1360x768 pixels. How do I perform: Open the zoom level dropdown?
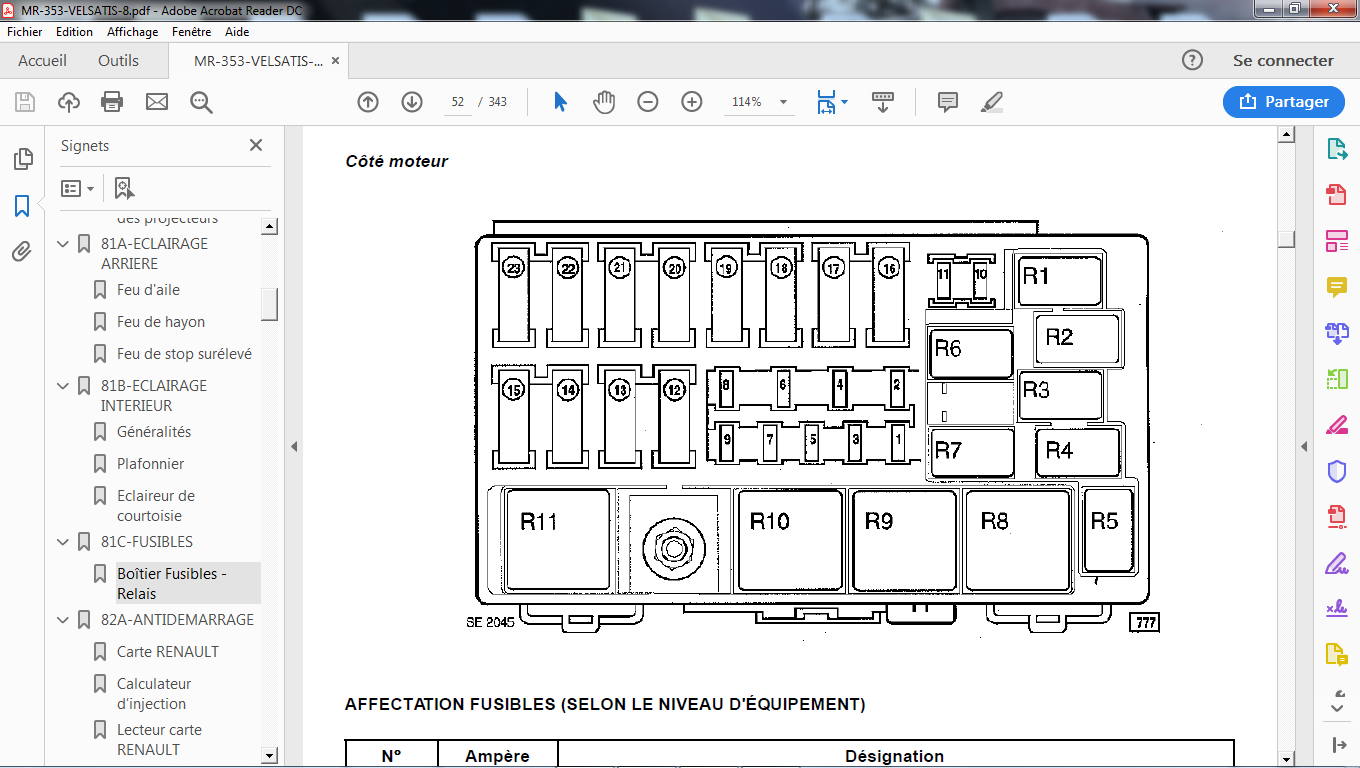(x=783, y=102)
